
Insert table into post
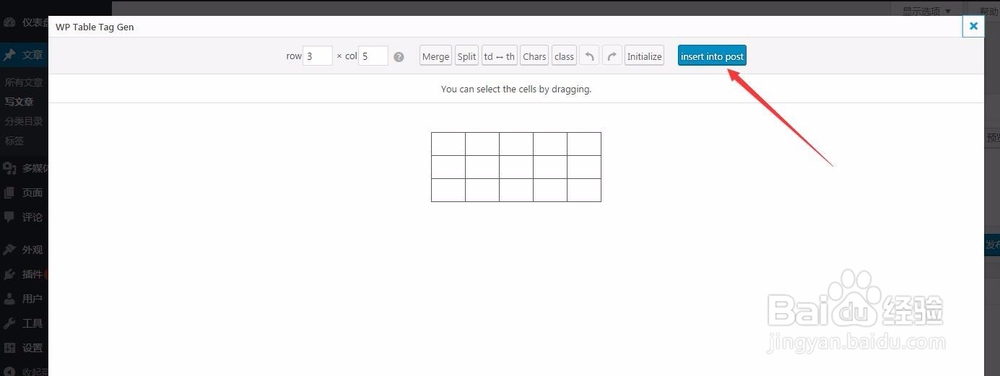tap(712, 56)
